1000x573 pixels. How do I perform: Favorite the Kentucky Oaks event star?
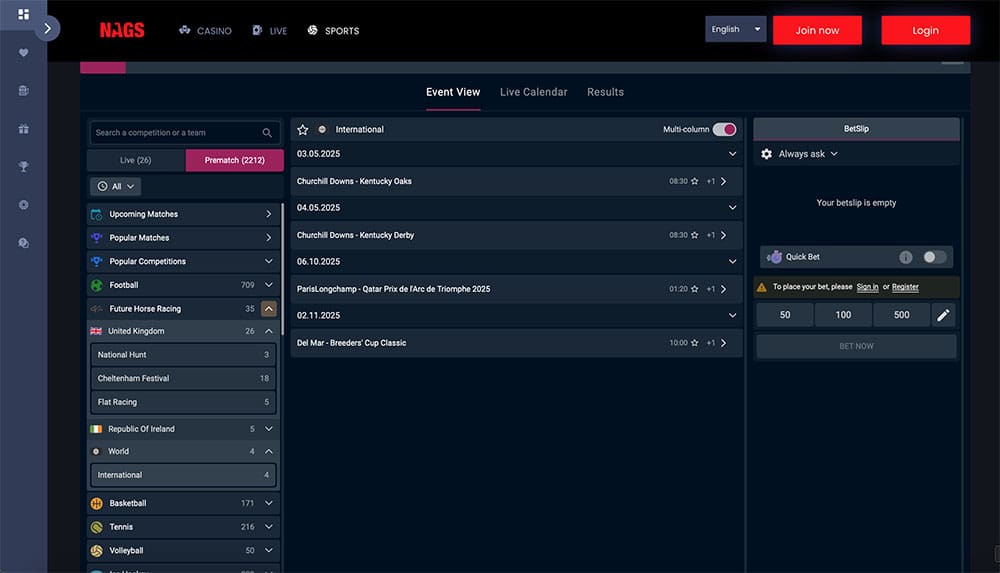click(695, 181)
